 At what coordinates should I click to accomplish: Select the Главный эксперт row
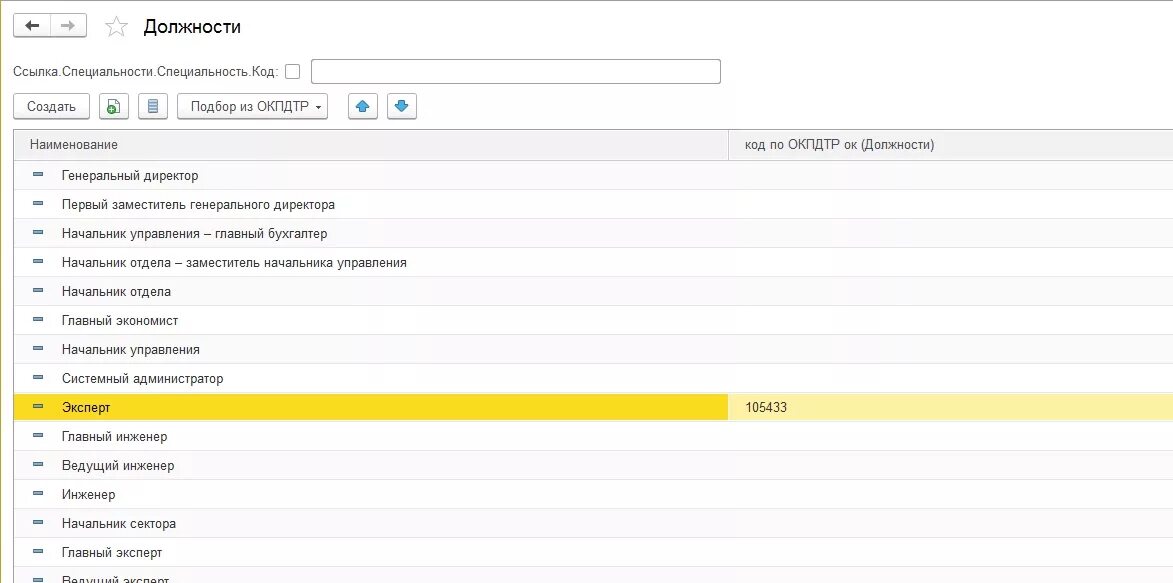pyautogui.click(x=593, y=552)
